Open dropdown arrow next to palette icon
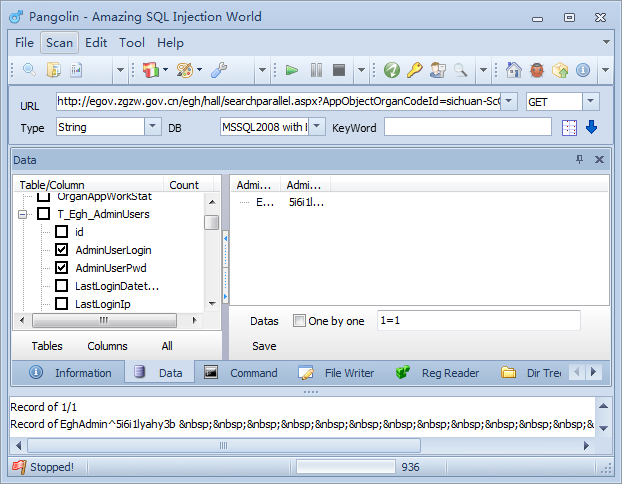Image resolution: width=622 pixels, height=484 pixels. click(200, 70)
